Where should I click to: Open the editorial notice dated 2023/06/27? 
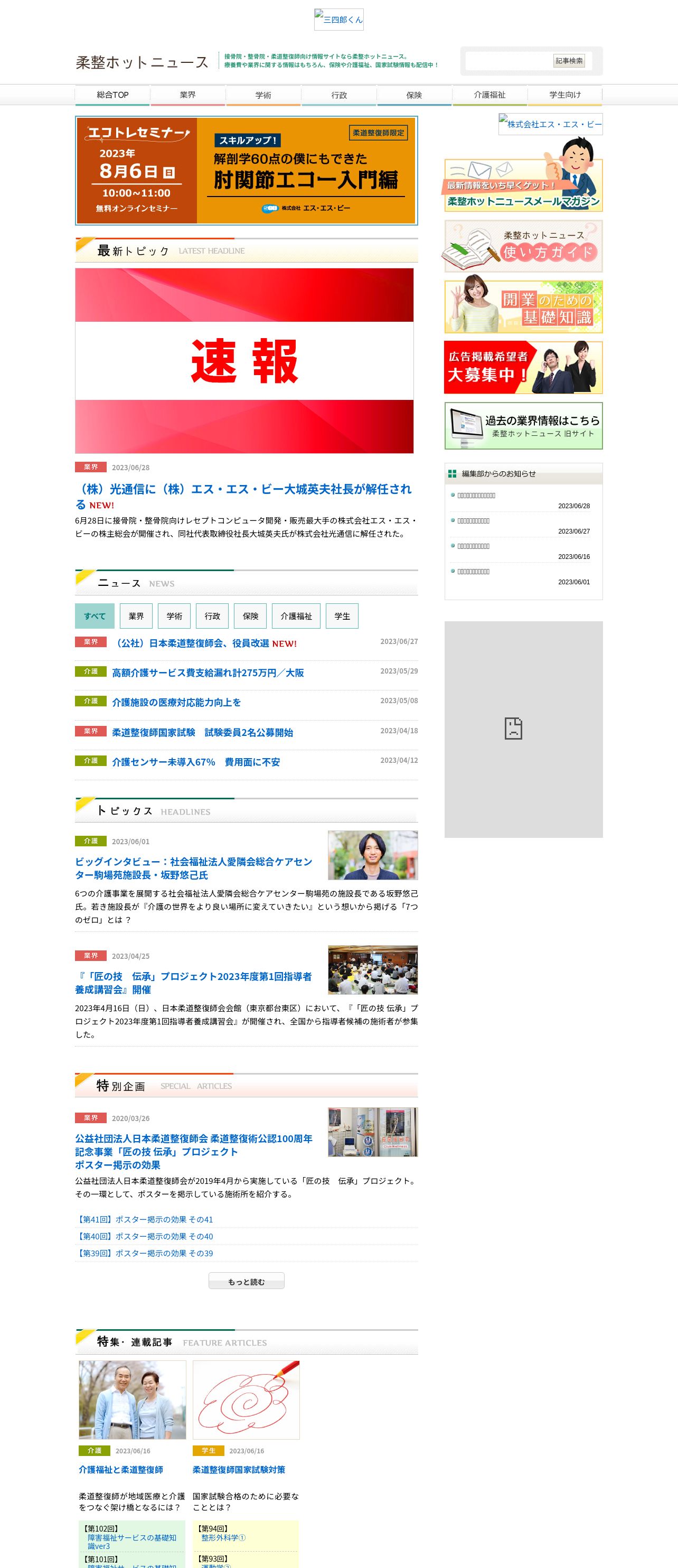point(474,521)
